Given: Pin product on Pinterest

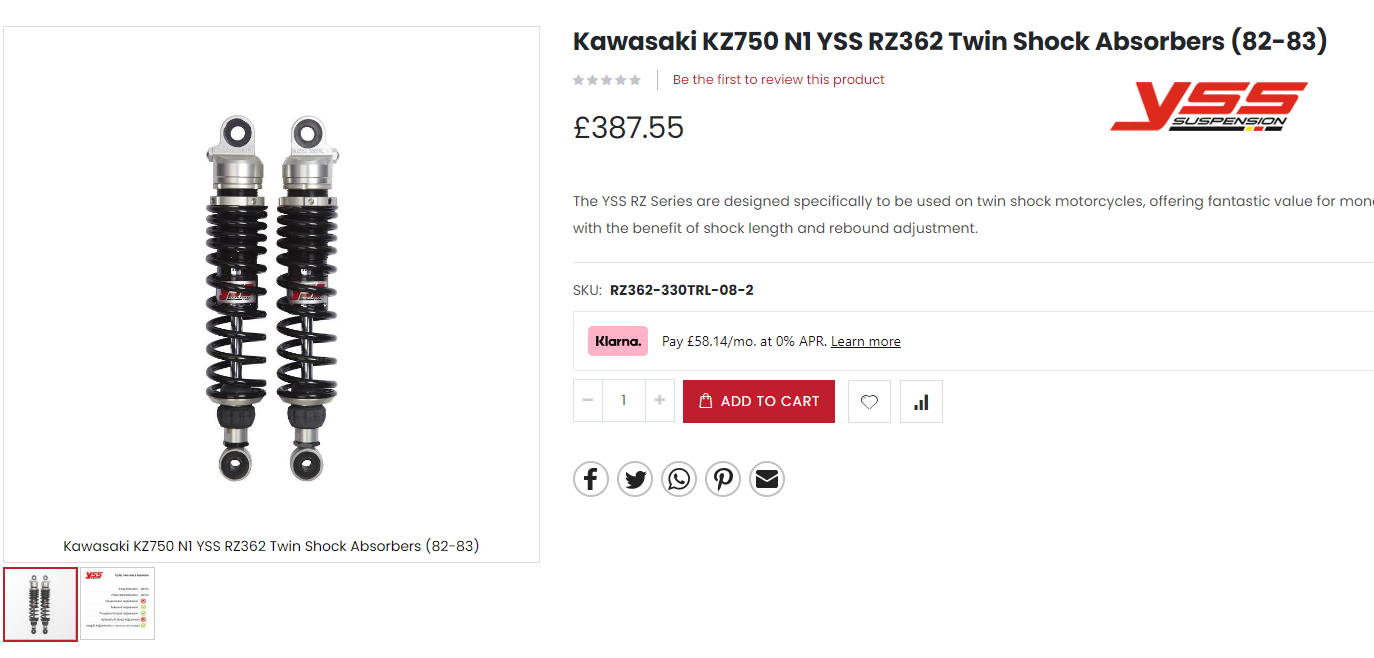Looking at the screenshot, I should [723, 479].
